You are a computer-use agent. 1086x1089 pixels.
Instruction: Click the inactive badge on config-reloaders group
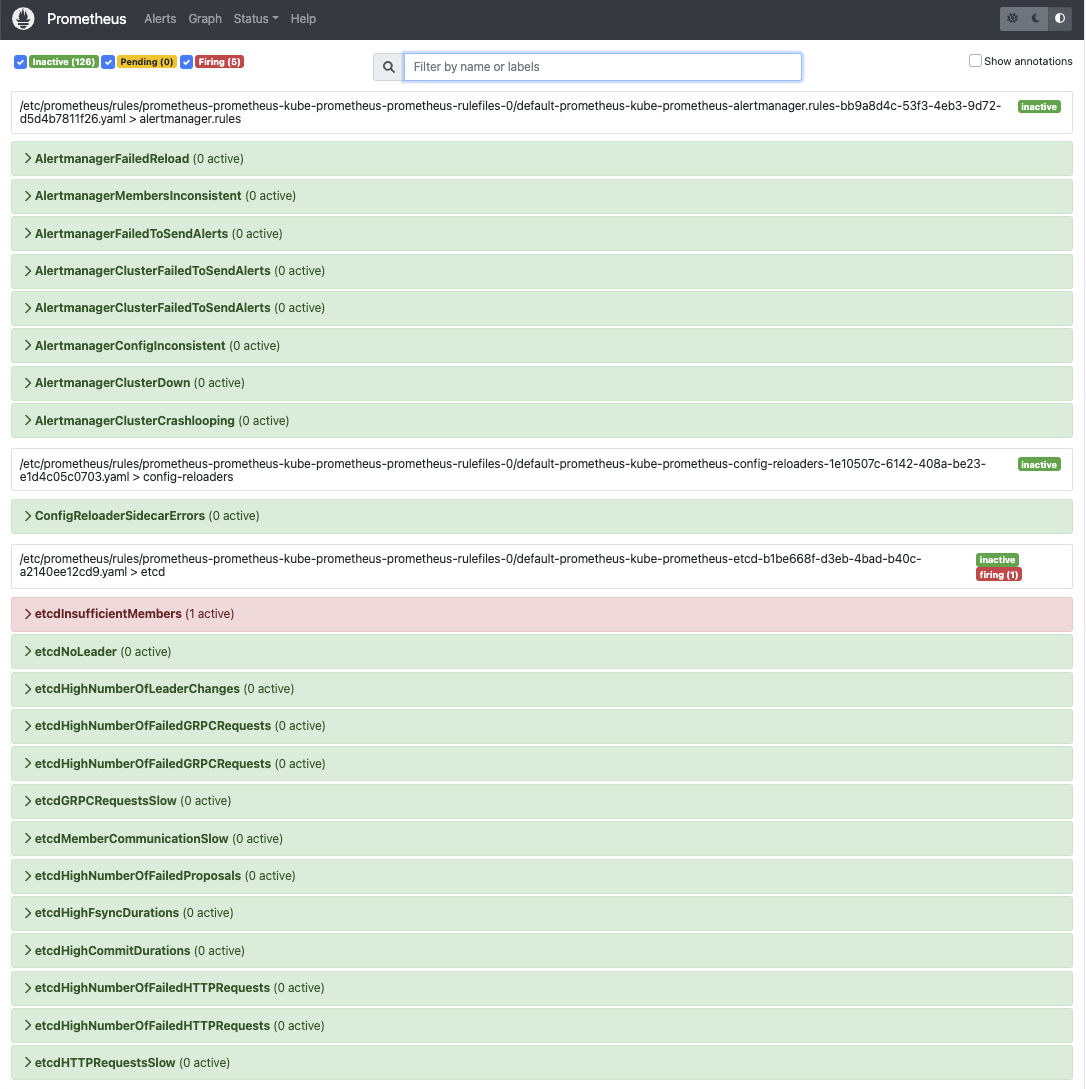[1039, 465]
